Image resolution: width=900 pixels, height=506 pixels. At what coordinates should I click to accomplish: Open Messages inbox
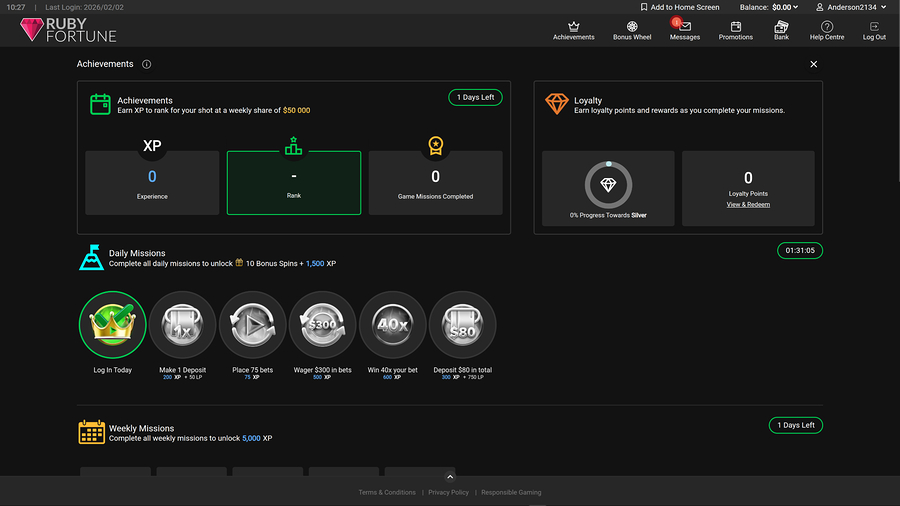(685, 30)
